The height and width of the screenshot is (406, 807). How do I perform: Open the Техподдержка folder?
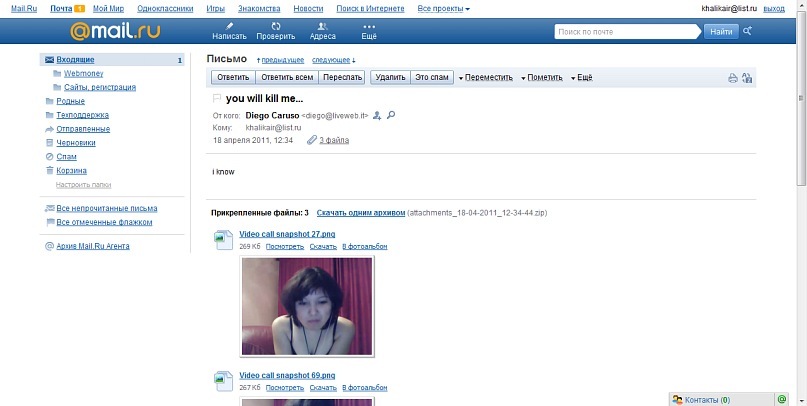click(82, 115)
